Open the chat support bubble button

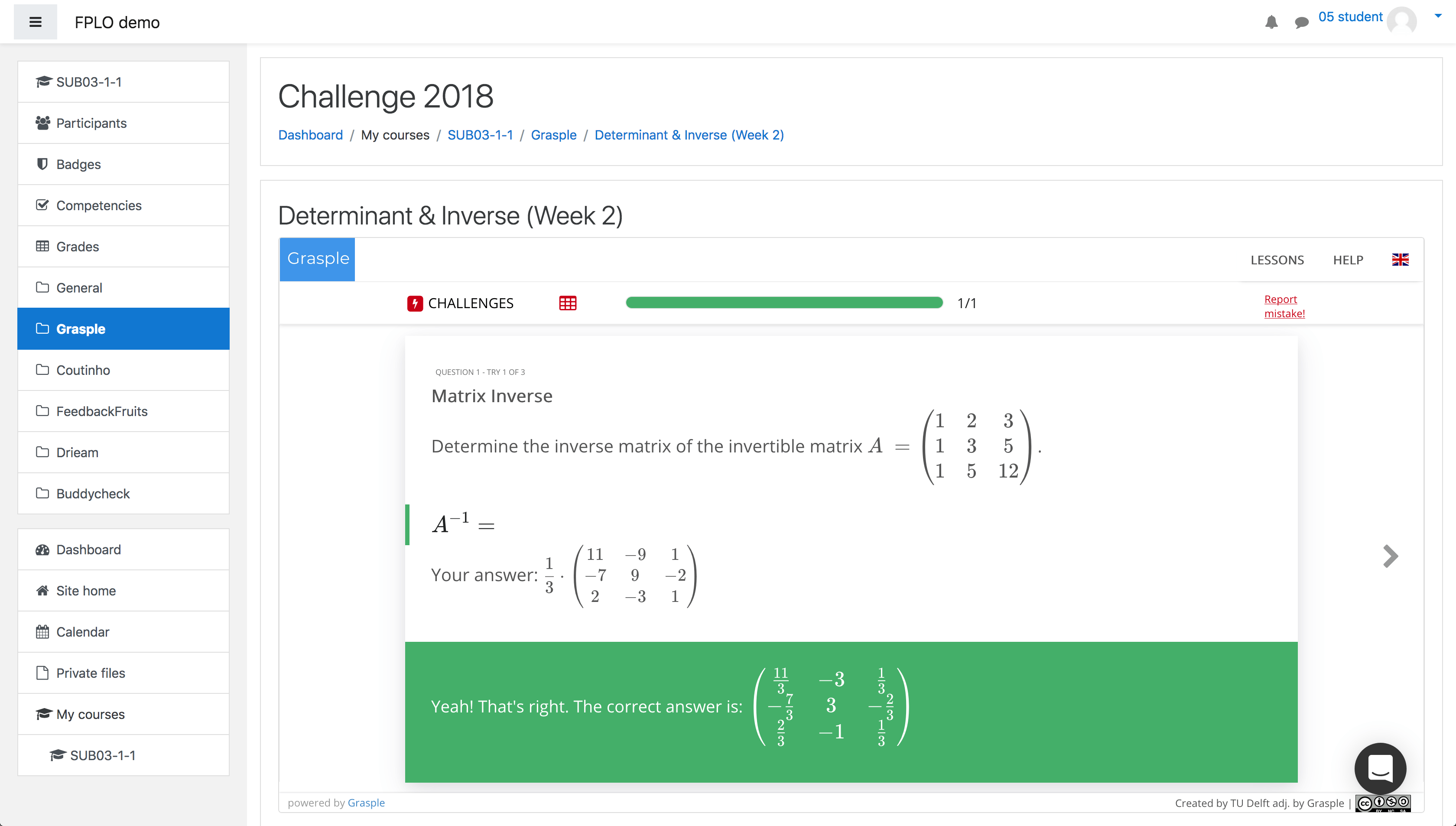tap(1379, 768)
